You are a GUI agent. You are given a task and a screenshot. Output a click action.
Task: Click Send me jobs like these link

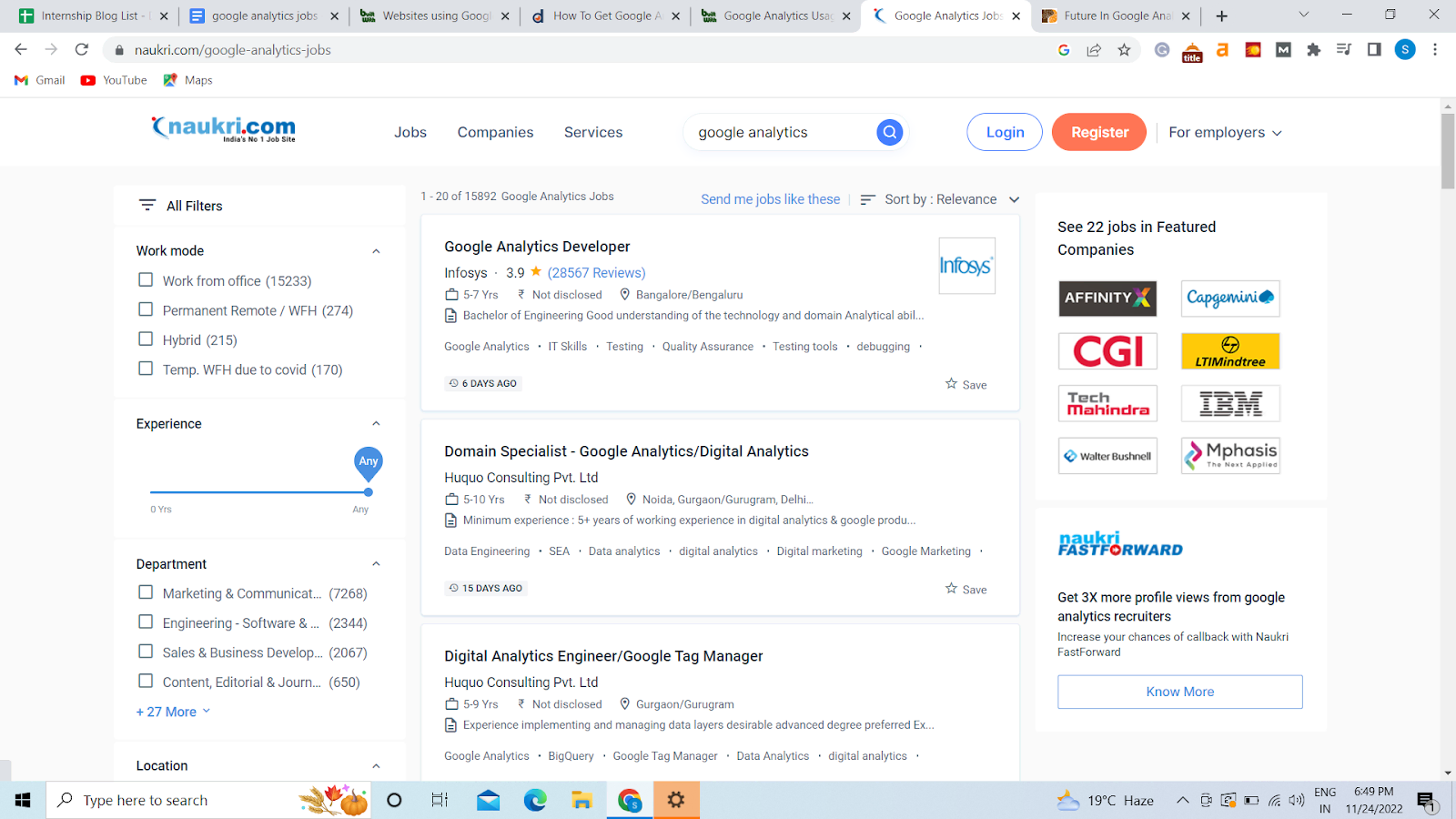pos(770,198)
